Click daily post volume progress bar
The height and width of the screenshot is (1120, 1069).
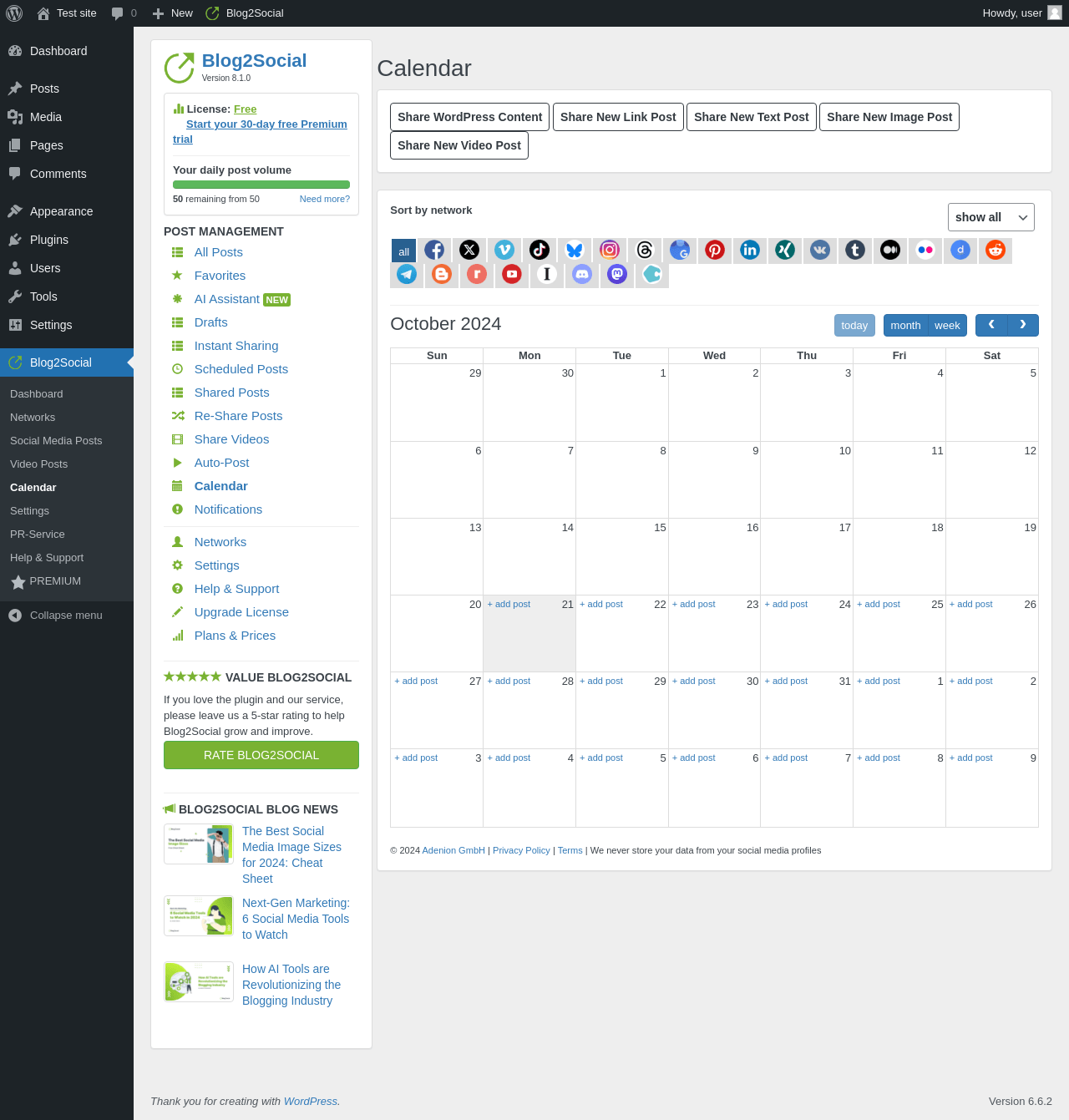[x=261, y=185]
